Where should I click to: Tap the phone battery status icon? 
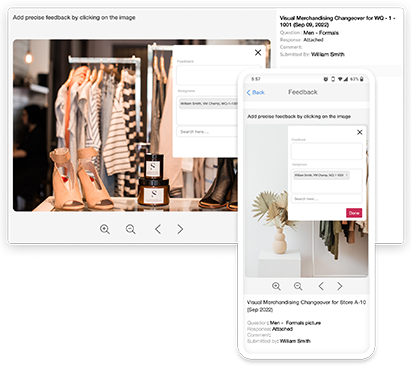pyautogui.click(x=362, y=79)
